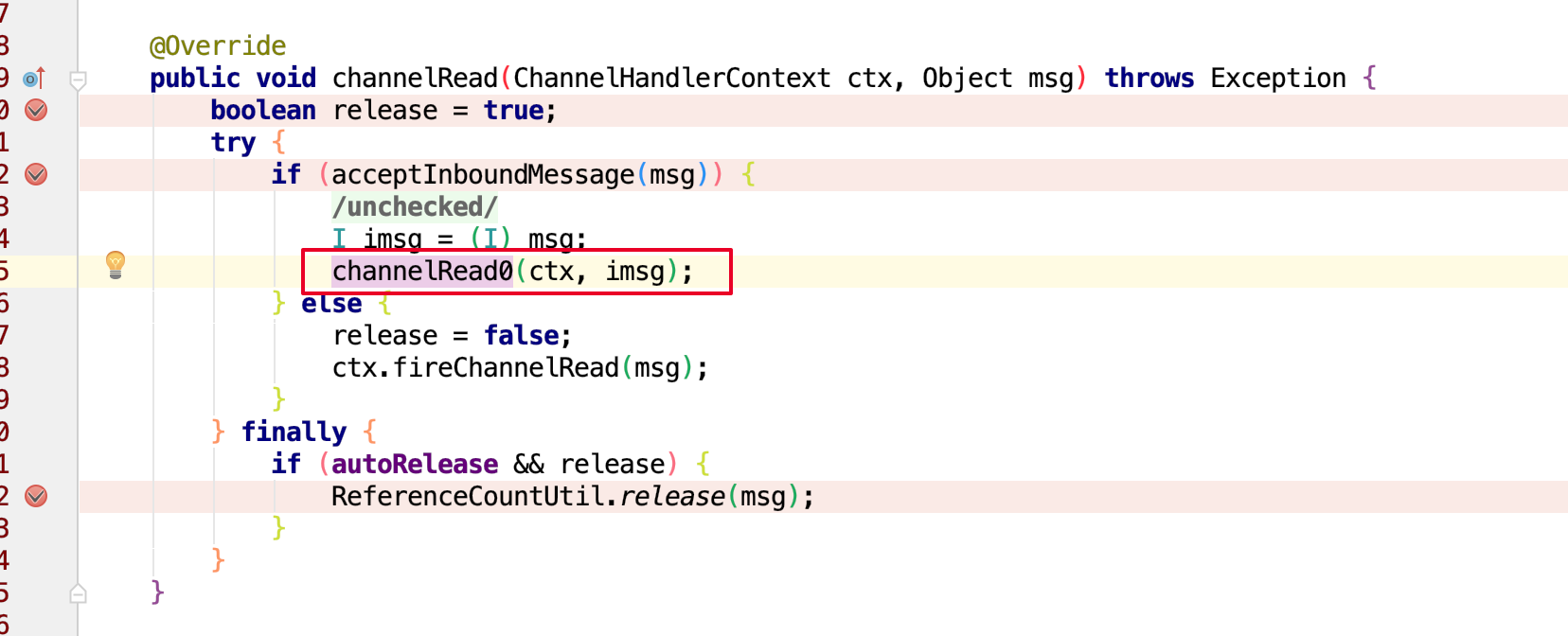The height and width of the screenshot is (636, 1568).
Task: Click the Exception type name
Action: pos(1278,78)
